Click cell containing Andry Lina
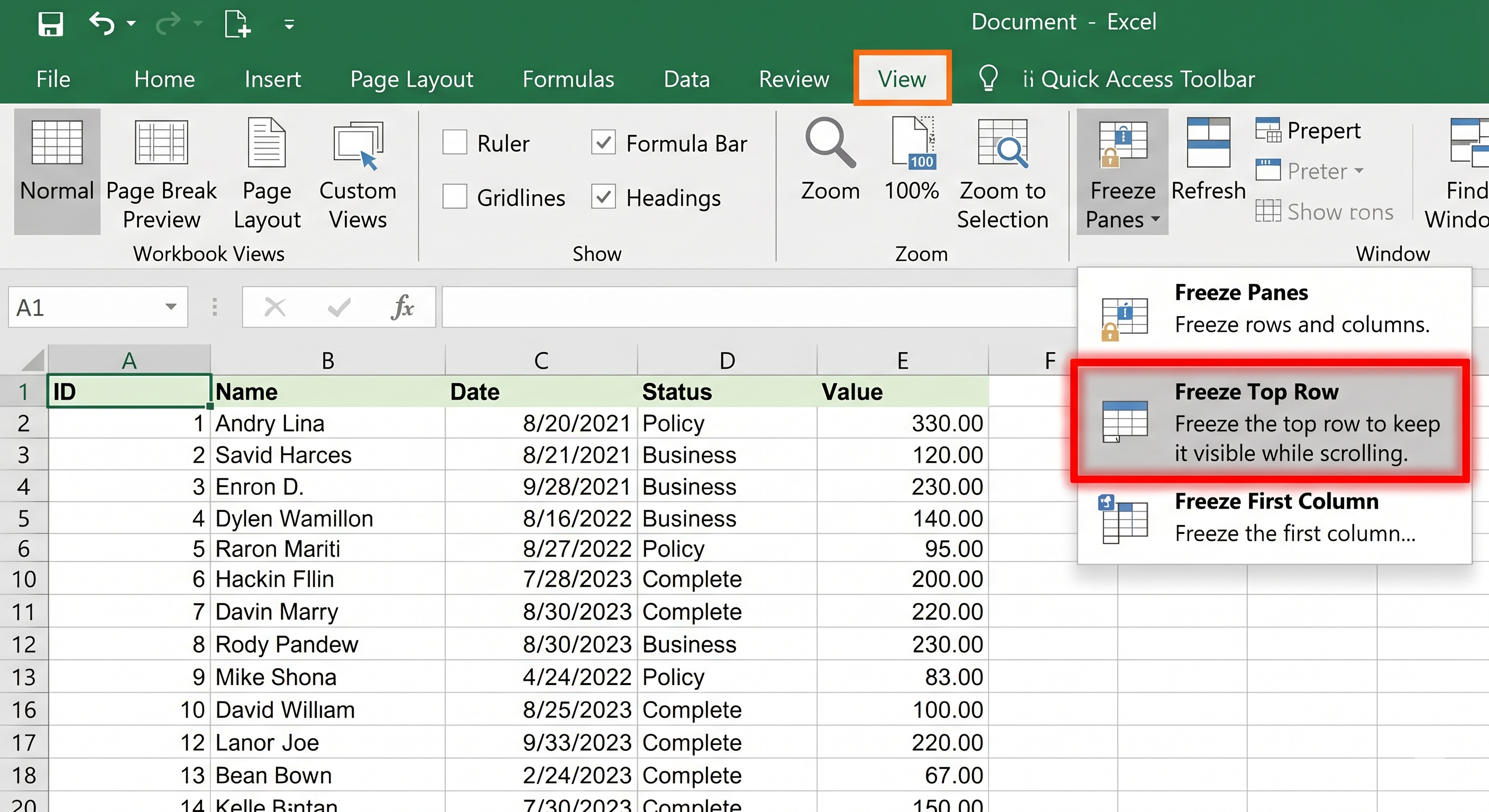The image size is (1489, 812). pos(328,423)
